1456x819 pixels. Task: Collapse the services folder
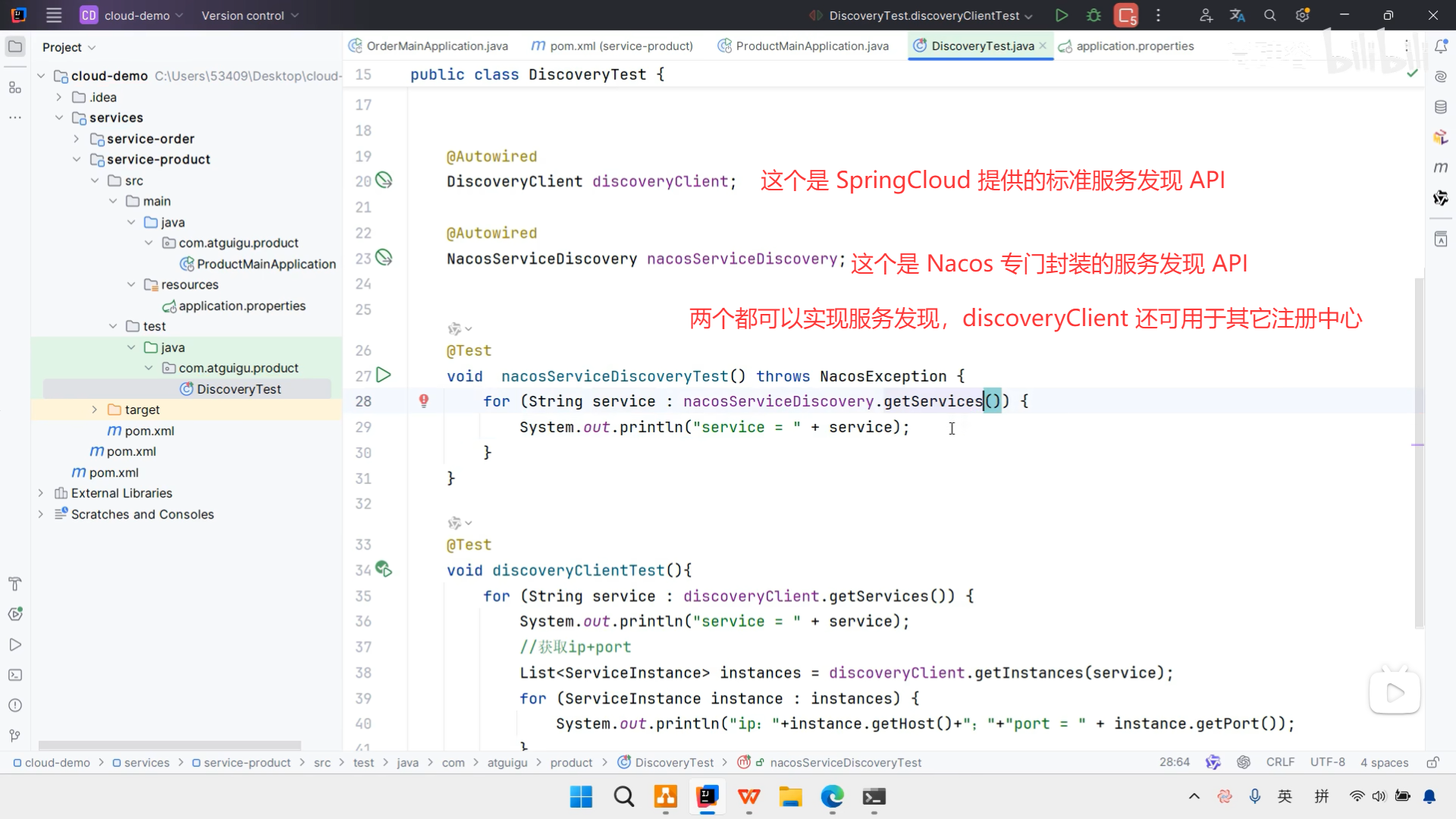(59, 118)
